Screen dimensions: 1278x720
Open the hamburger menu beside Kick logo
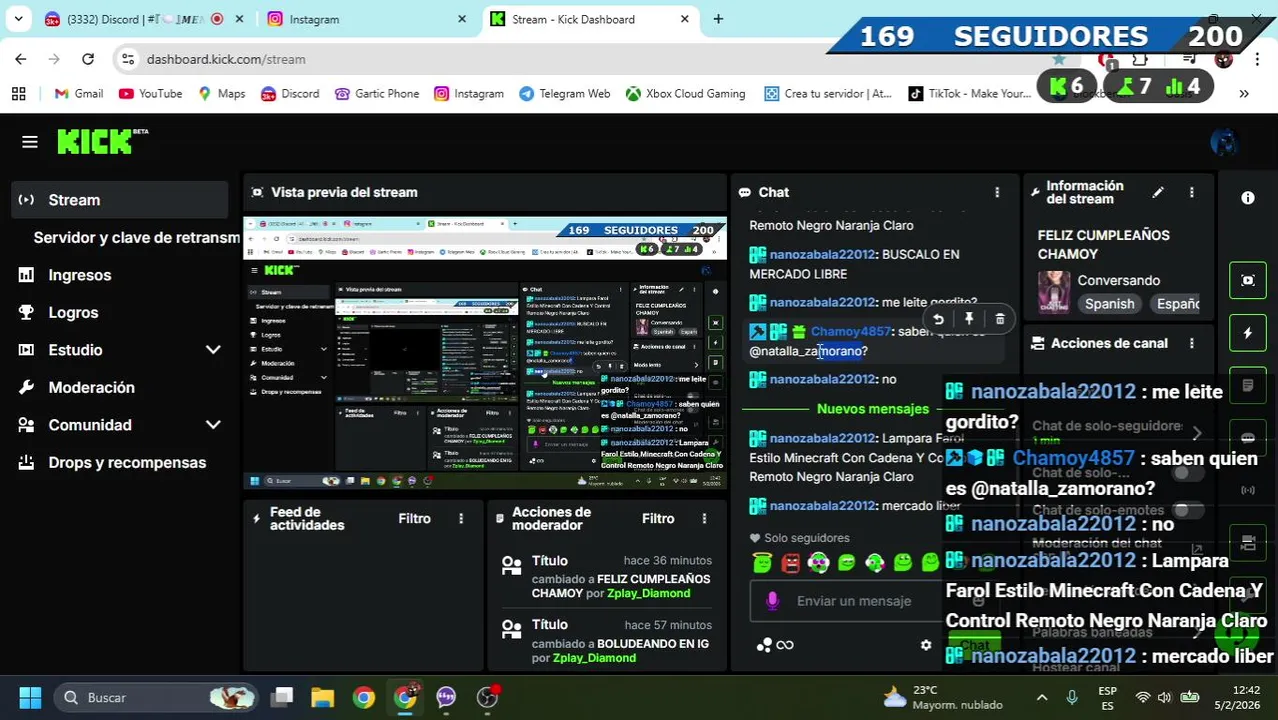[x=30, y=142]
